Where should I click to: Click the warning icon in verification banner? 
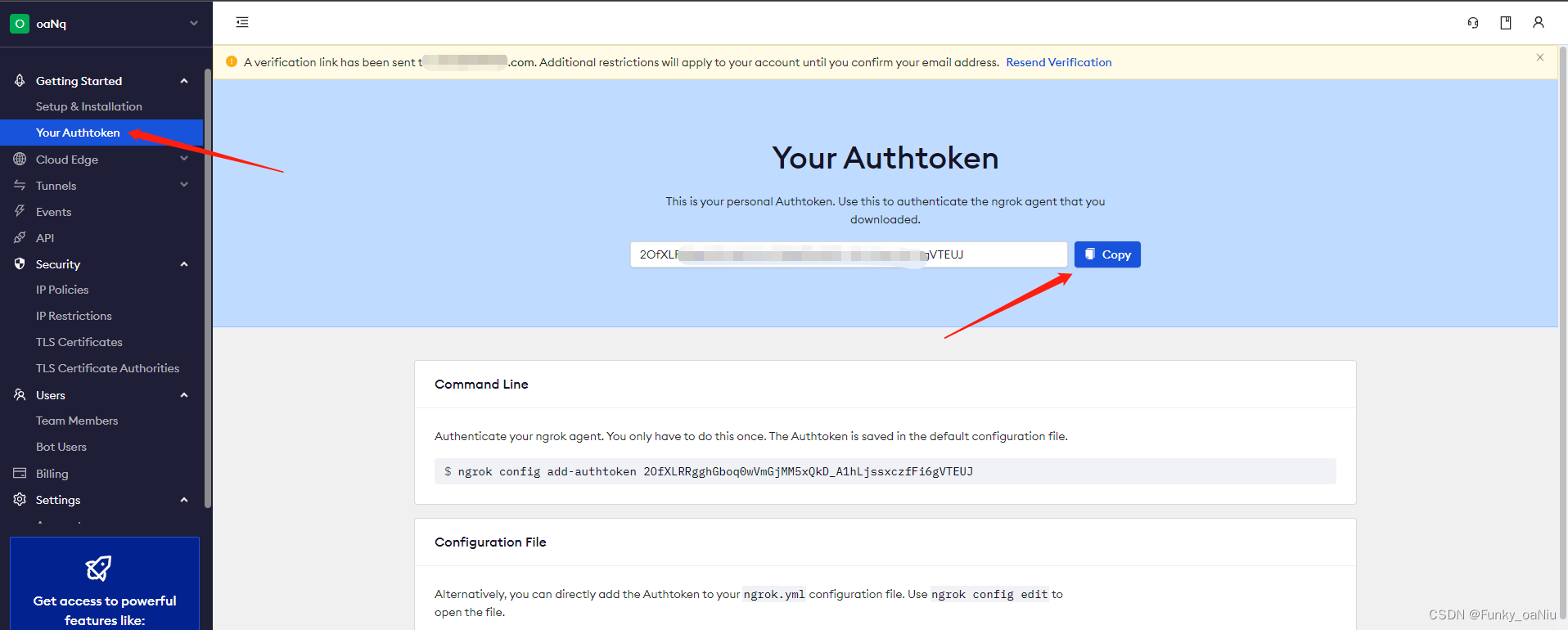click(x=232, y=61)
